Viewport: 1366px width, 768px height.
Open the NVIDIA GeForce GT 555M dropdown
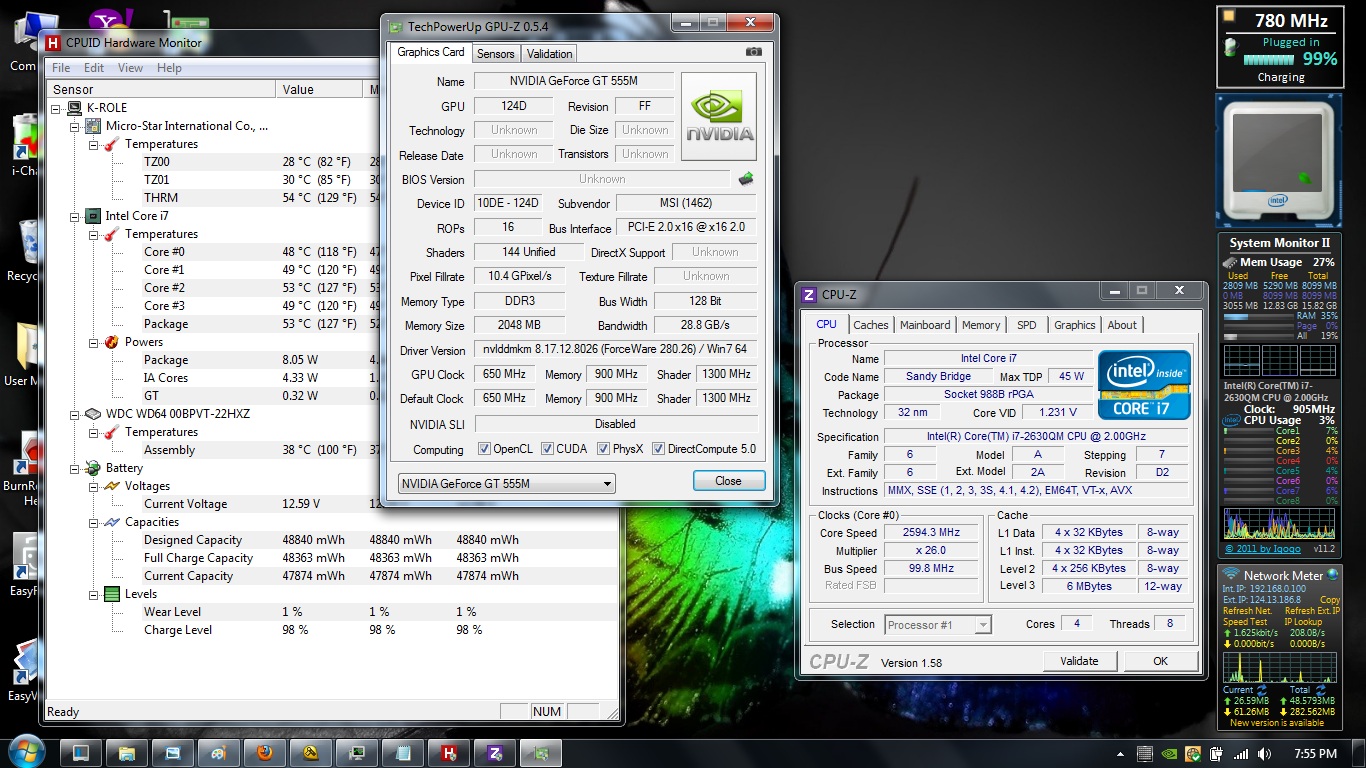[x=506, y=483]
